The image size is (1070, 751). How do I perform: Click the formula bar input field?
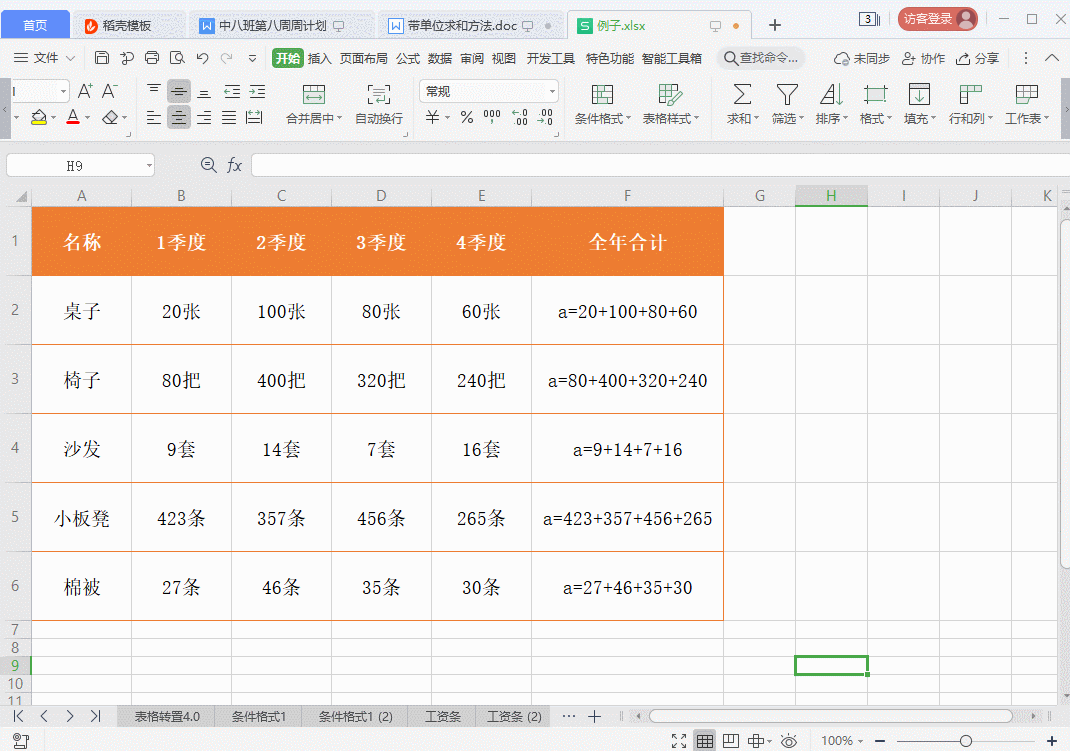660,165
